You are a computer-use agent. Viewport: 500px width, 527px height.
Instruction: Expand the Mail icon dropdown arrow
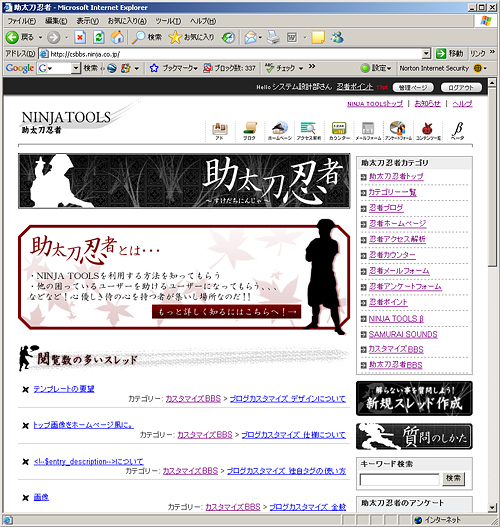260,37
